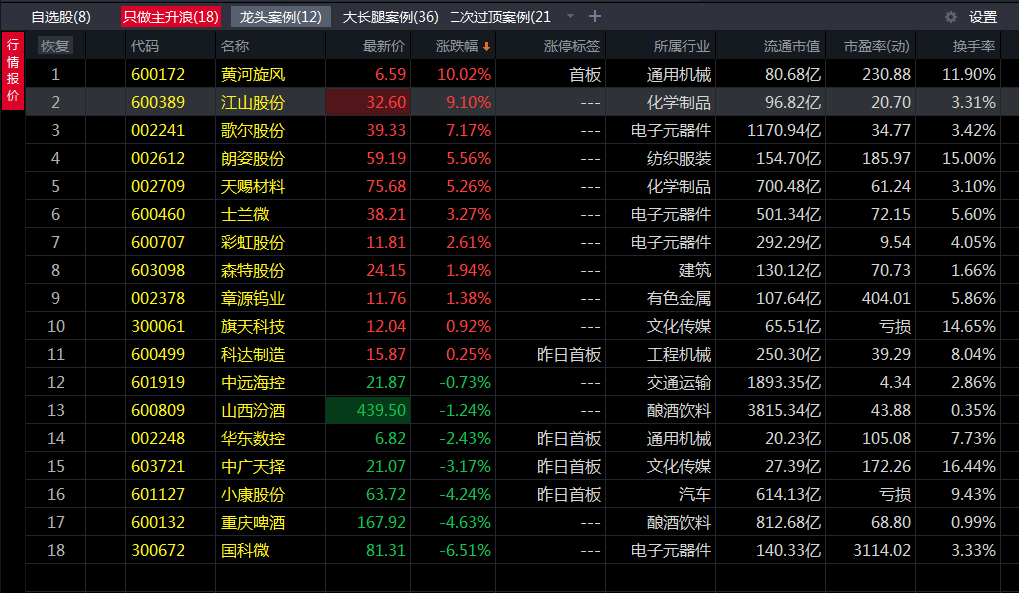The height and width of the screenshot is (593, 1019).
Task: Click turnover rate 15.00%
Action: [969, 159]
